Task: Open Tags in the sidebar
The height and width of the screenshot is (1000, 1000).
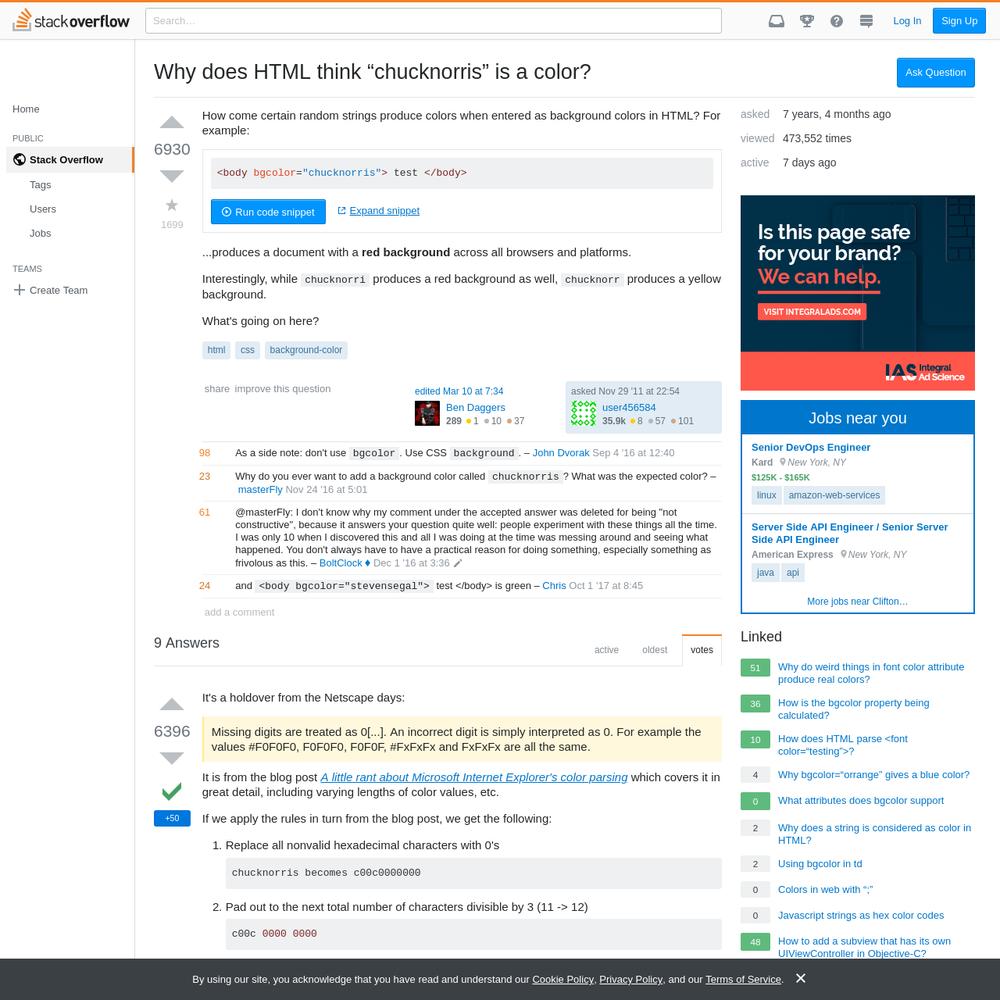Action: coord(40,185)
